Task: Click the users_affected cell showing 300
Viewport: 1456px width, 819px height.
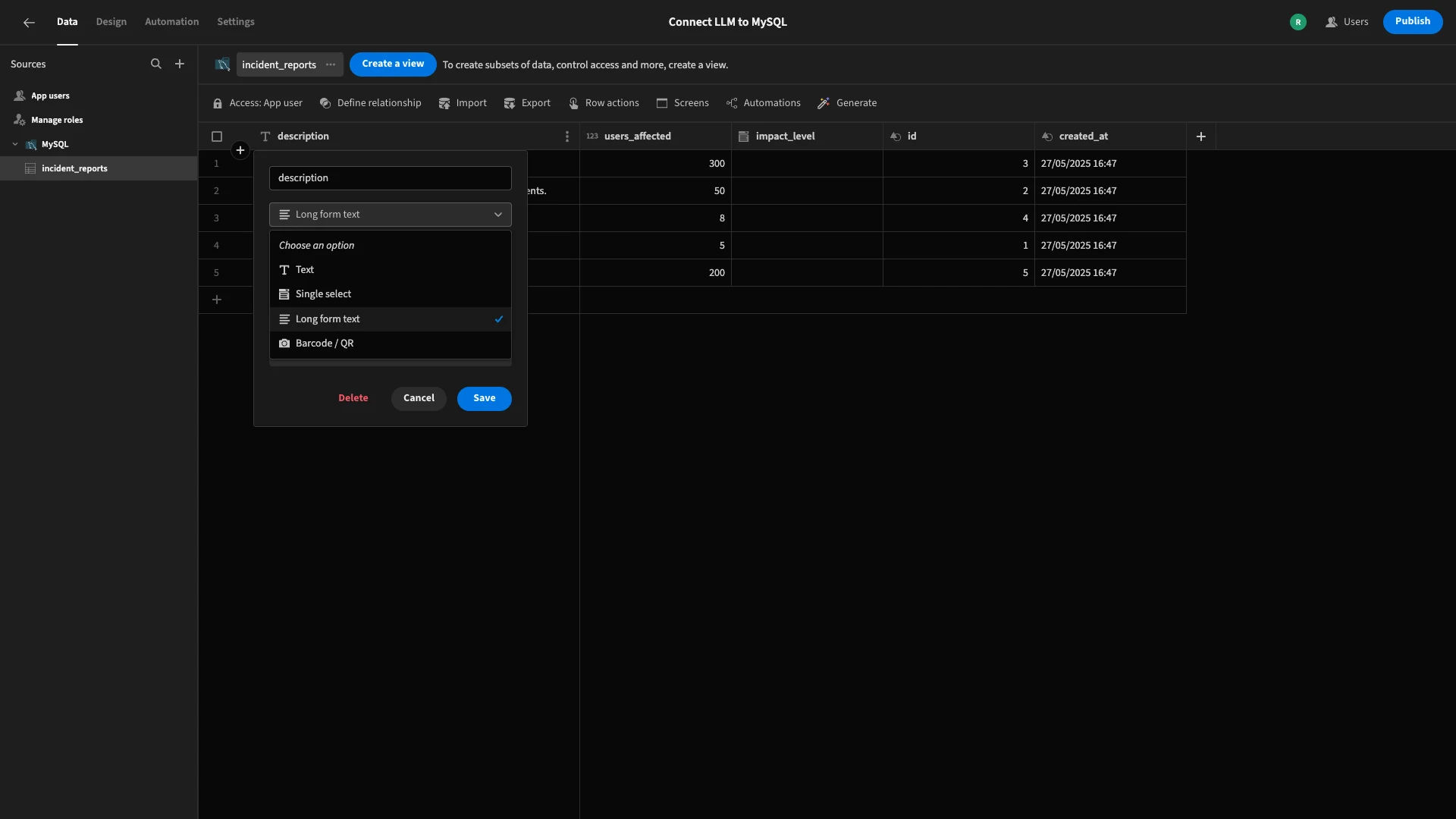Action: (655, 164)
